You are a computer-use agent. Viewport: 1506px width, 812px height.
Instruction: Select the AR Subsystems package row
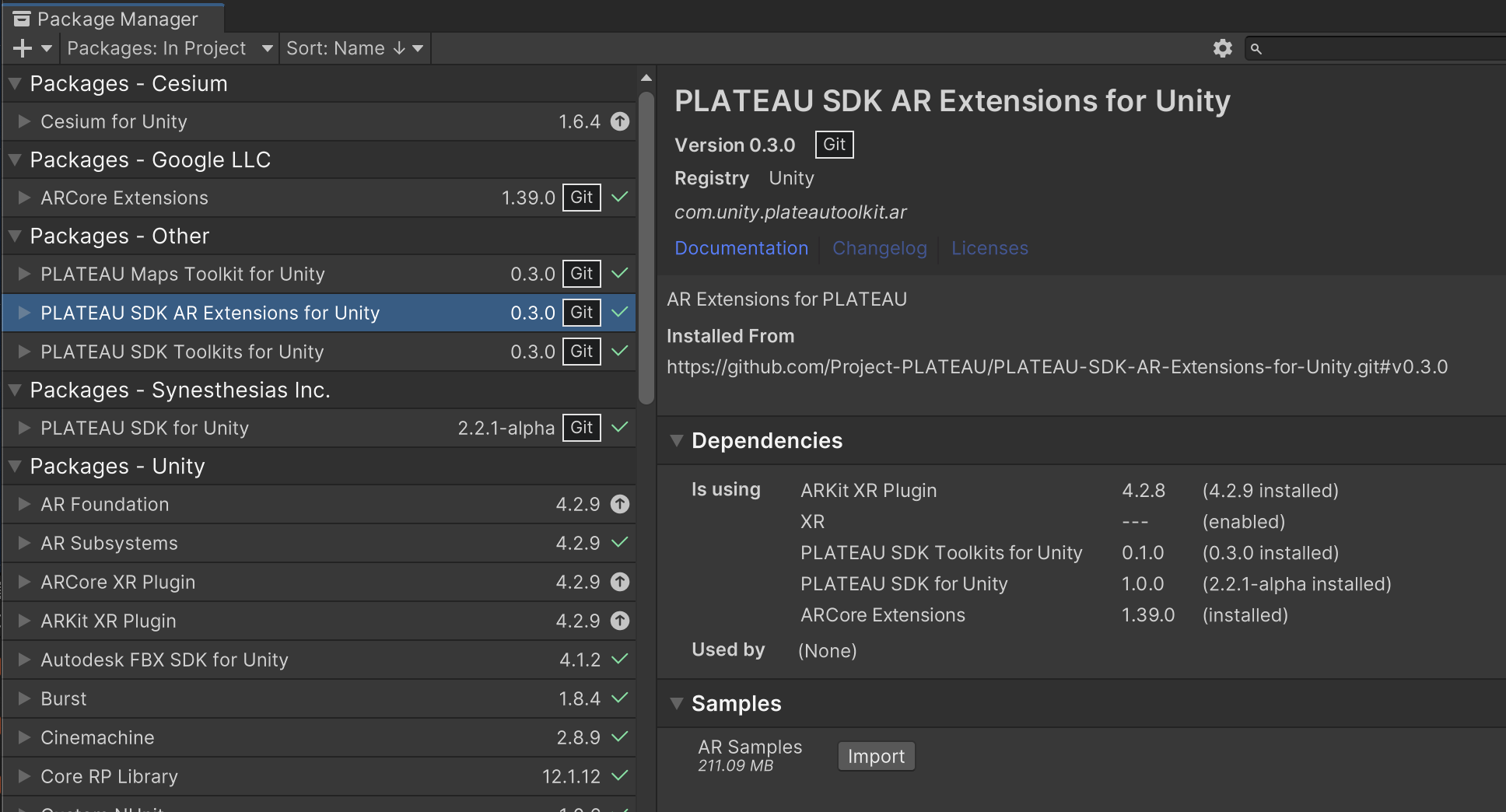coord(319,543)
